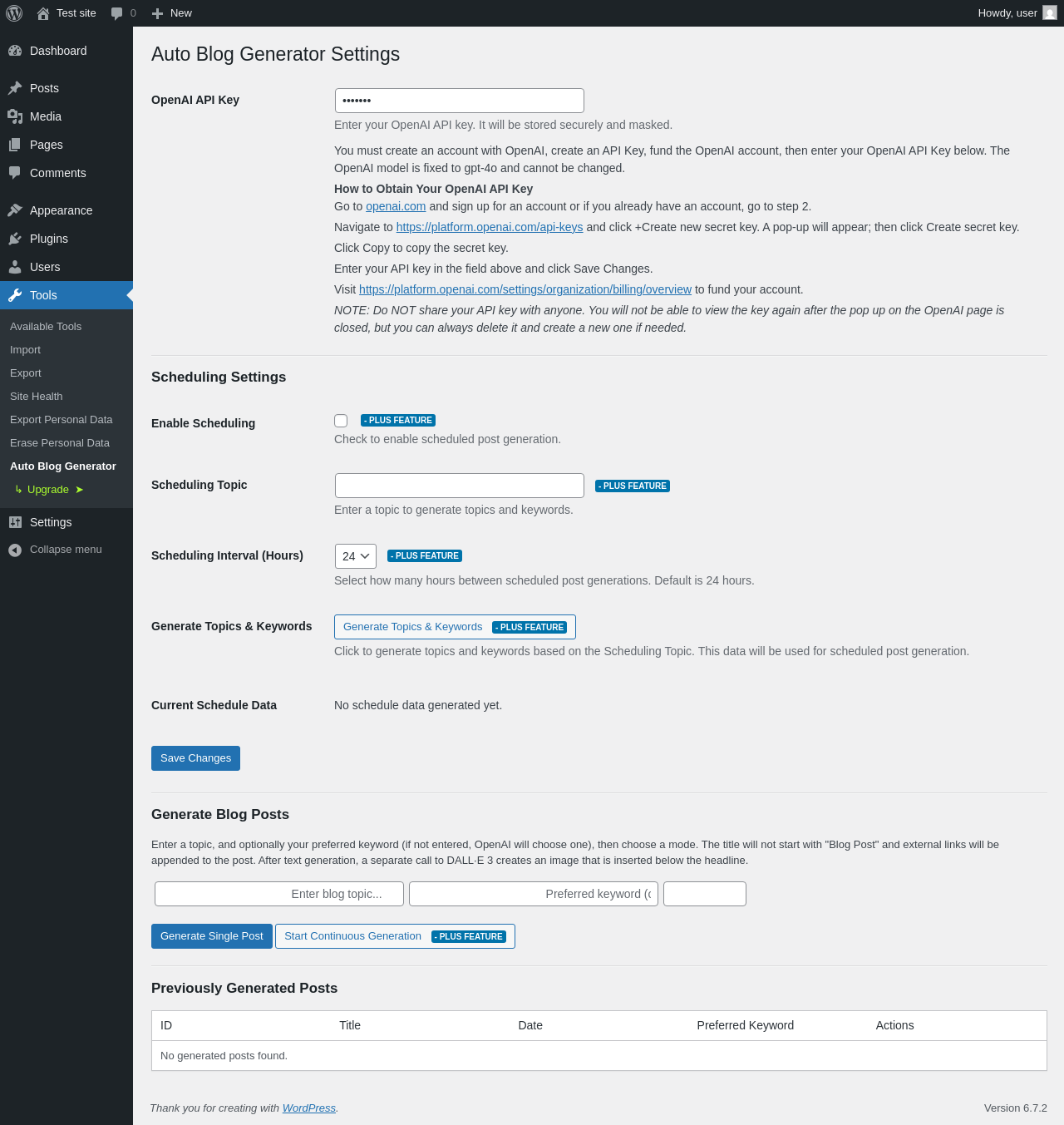Click PLUS FEATURE badge beside Enable Scheduling
1064x1125 pixels.
398,421
